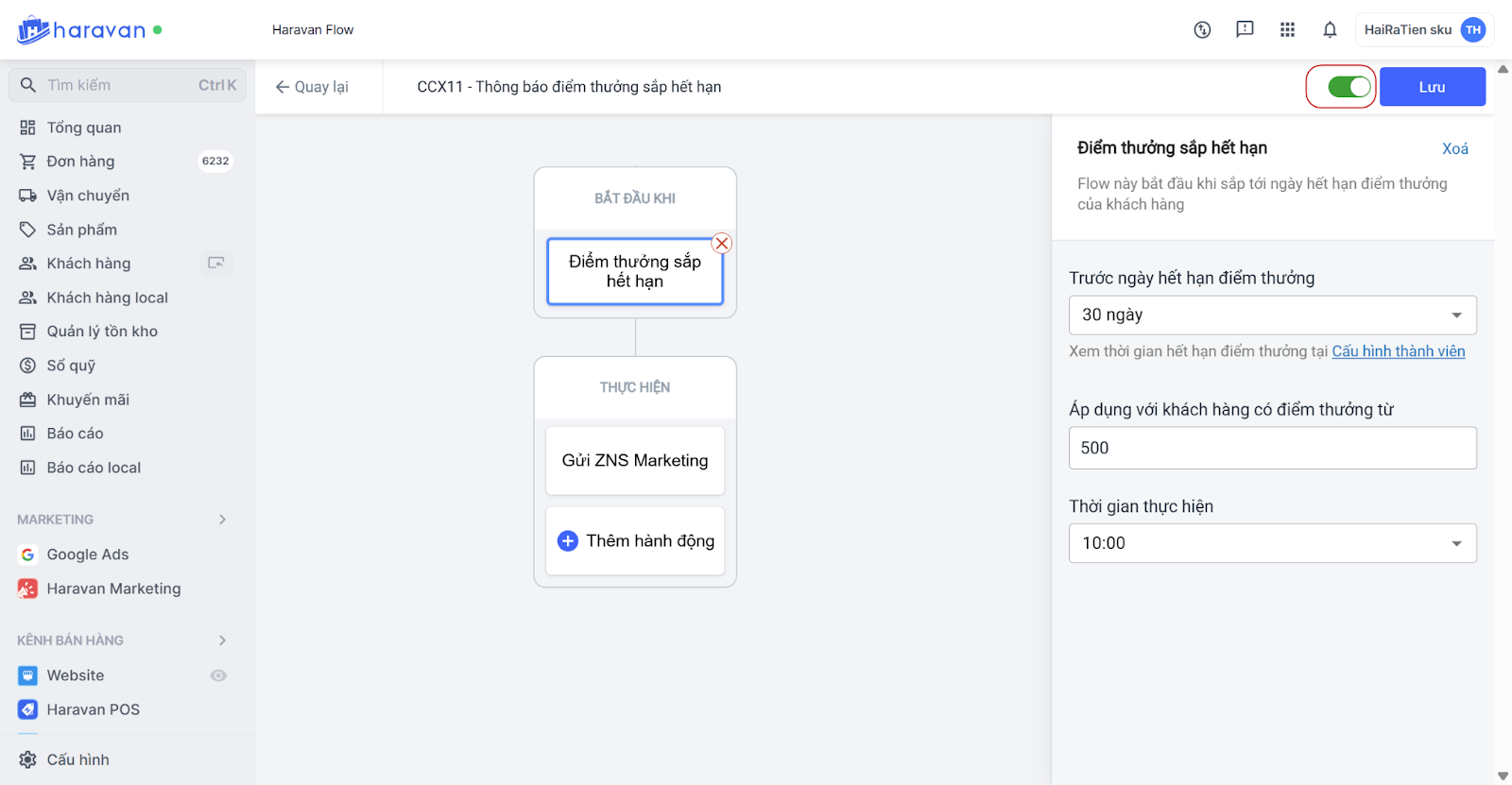
Task: Click the Khách hàng local people icon
Action: pos(27,298)
